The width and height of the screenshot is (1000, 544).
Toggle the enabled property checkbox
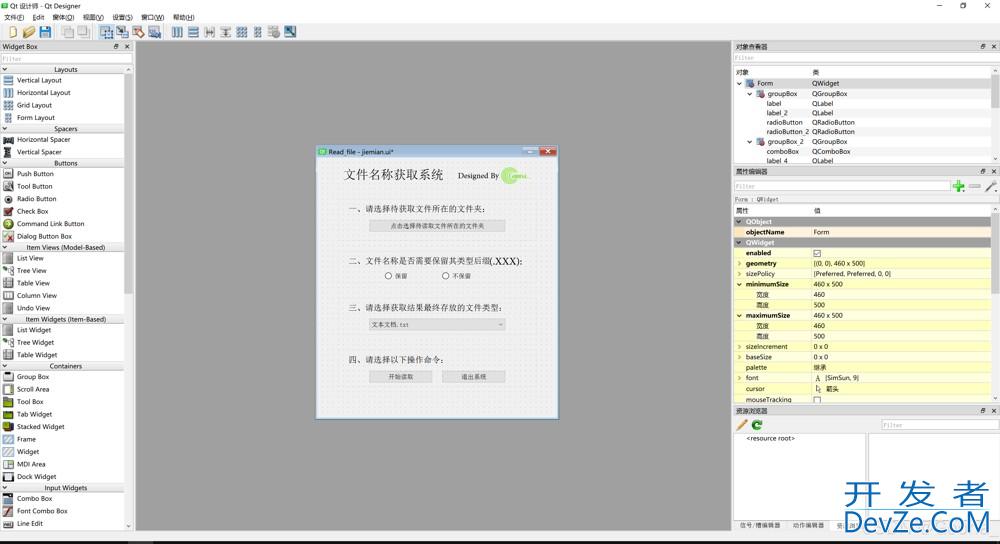[x=817, y=253]
